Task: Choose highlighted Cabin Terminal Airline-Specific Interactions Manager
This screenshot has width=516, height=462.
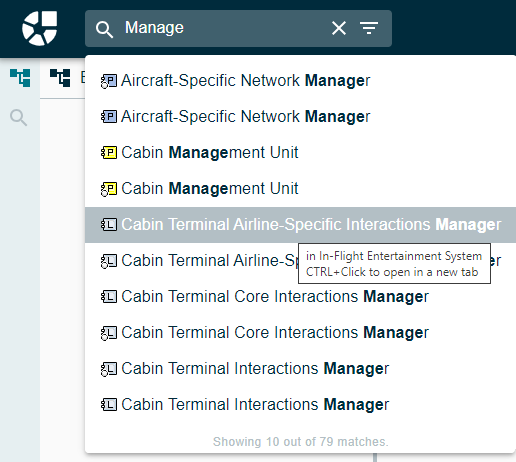Action: pyautogui.click(x=300, y=225)
